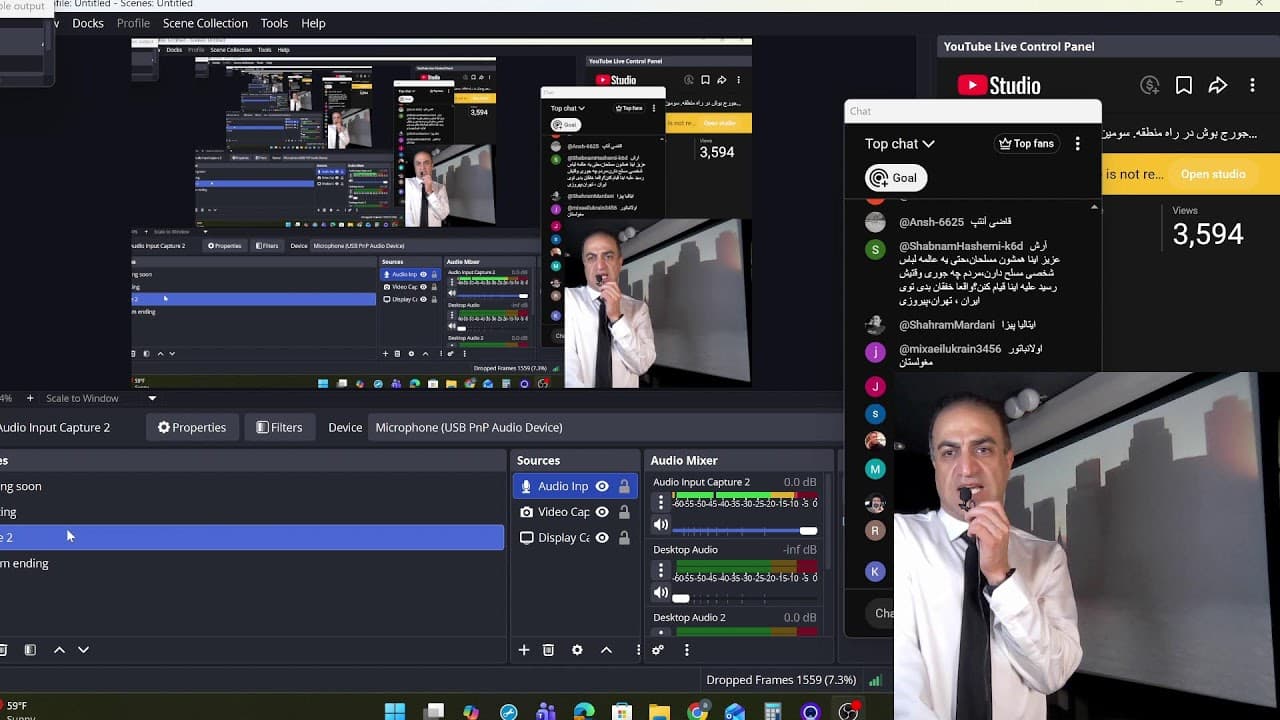This screenshot has height=720, width=1280.
Task: Open the Scene Collection menu
Action: tap(205, 23)
